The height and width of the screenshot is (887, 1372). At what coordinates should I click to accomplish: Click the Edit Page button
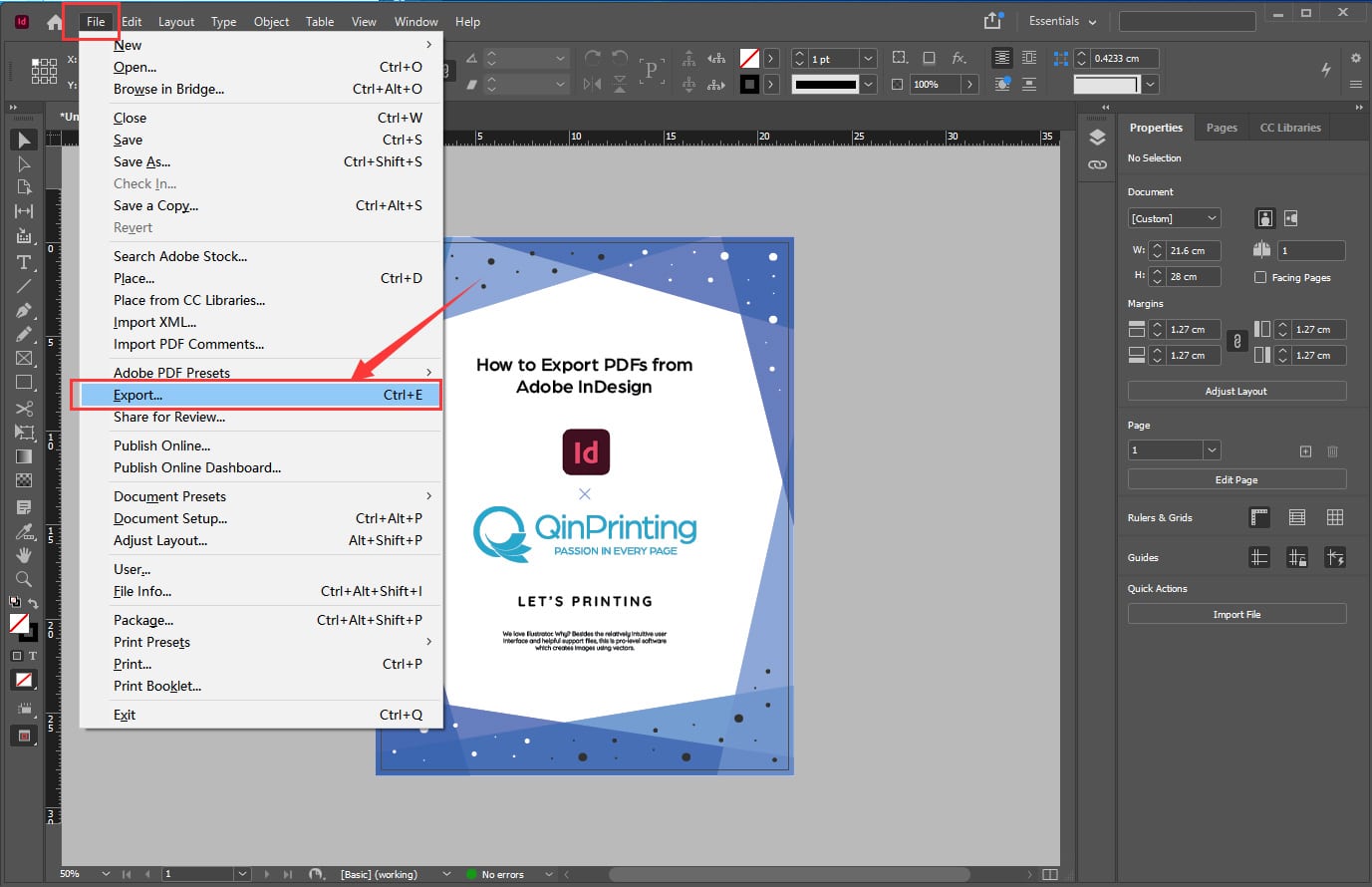(x=1236, y=479)
